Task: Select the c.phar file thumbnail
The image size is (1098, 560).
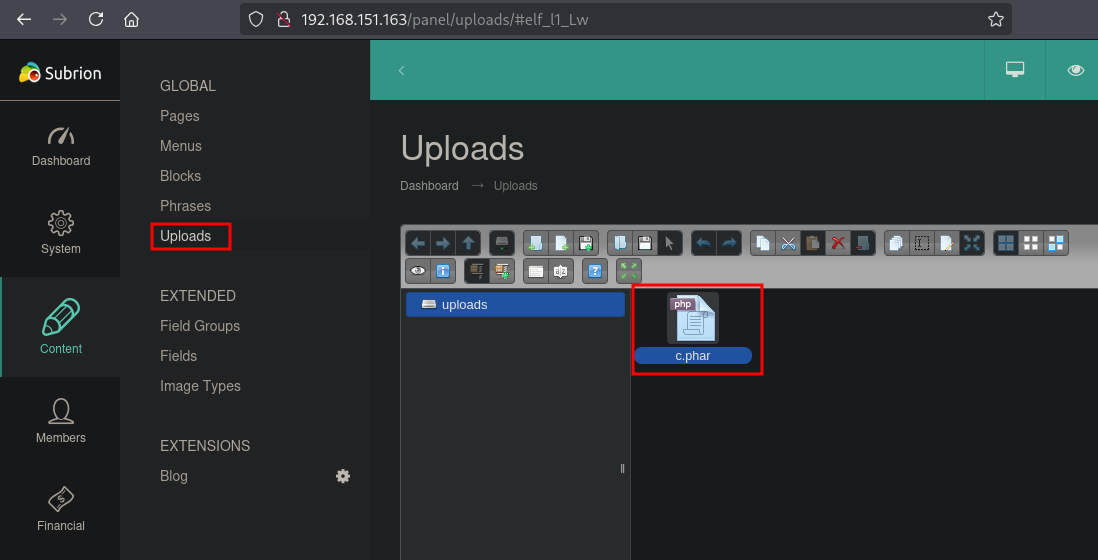Action: 693,320
